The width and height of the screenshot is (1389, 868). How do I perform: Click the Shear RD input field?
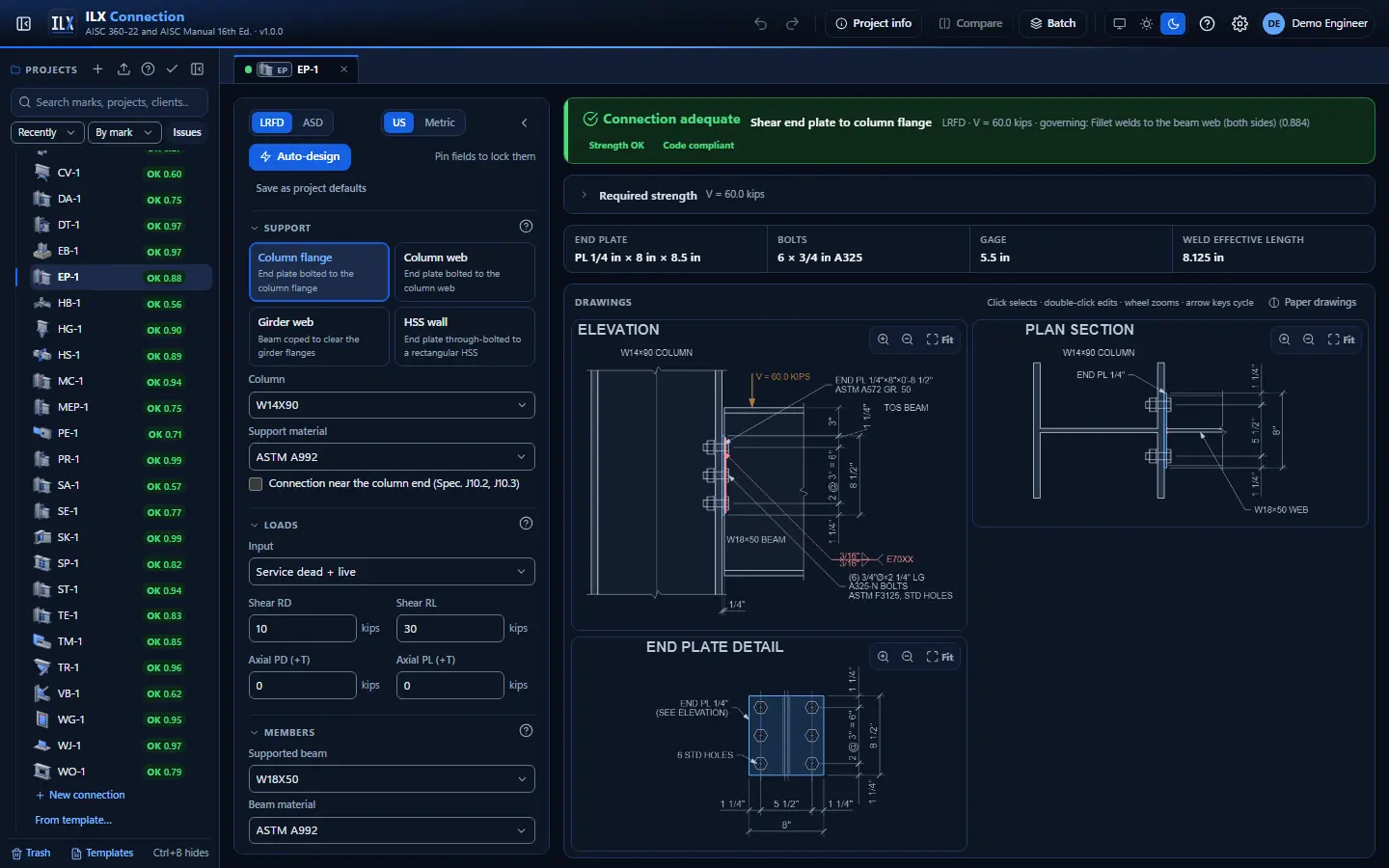303,629
